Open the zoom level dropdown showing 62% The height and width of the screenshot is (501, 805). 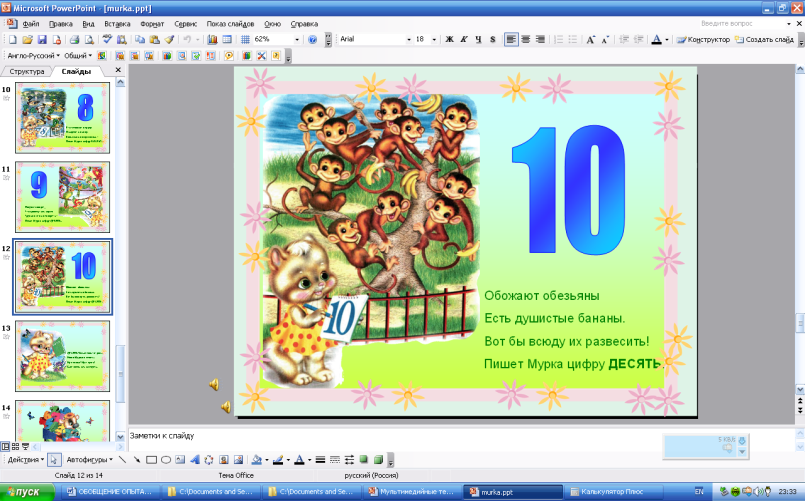[x=298, y=39]
